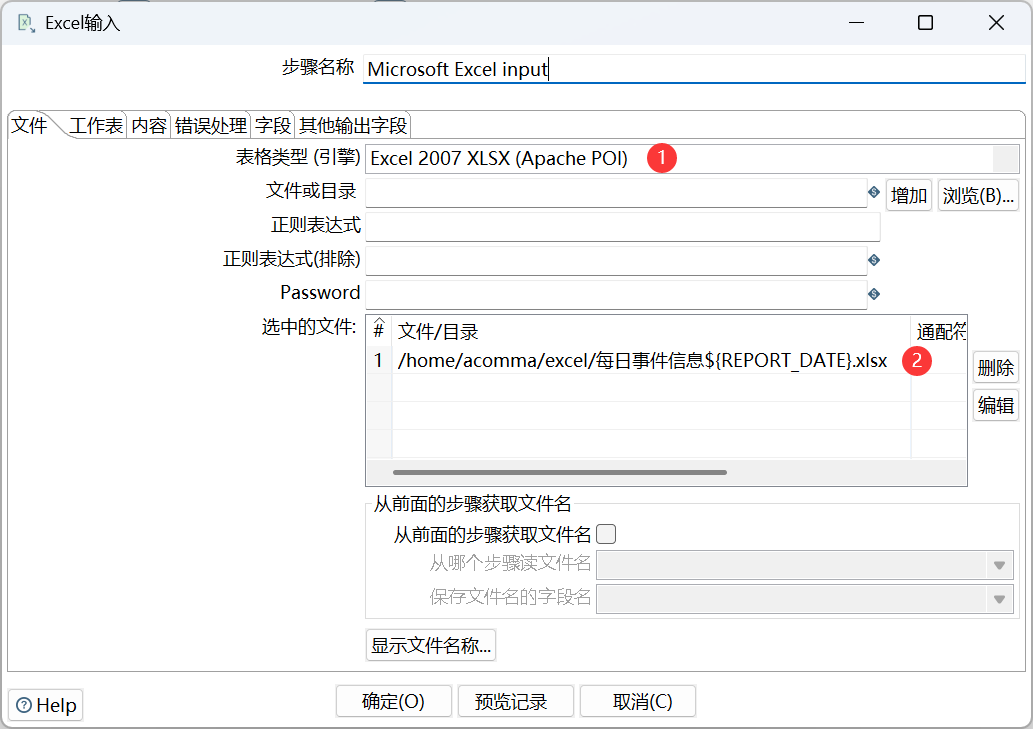Focus the Password input field
The height and width of the screenshot is (729, 1033).
[616, 294]
